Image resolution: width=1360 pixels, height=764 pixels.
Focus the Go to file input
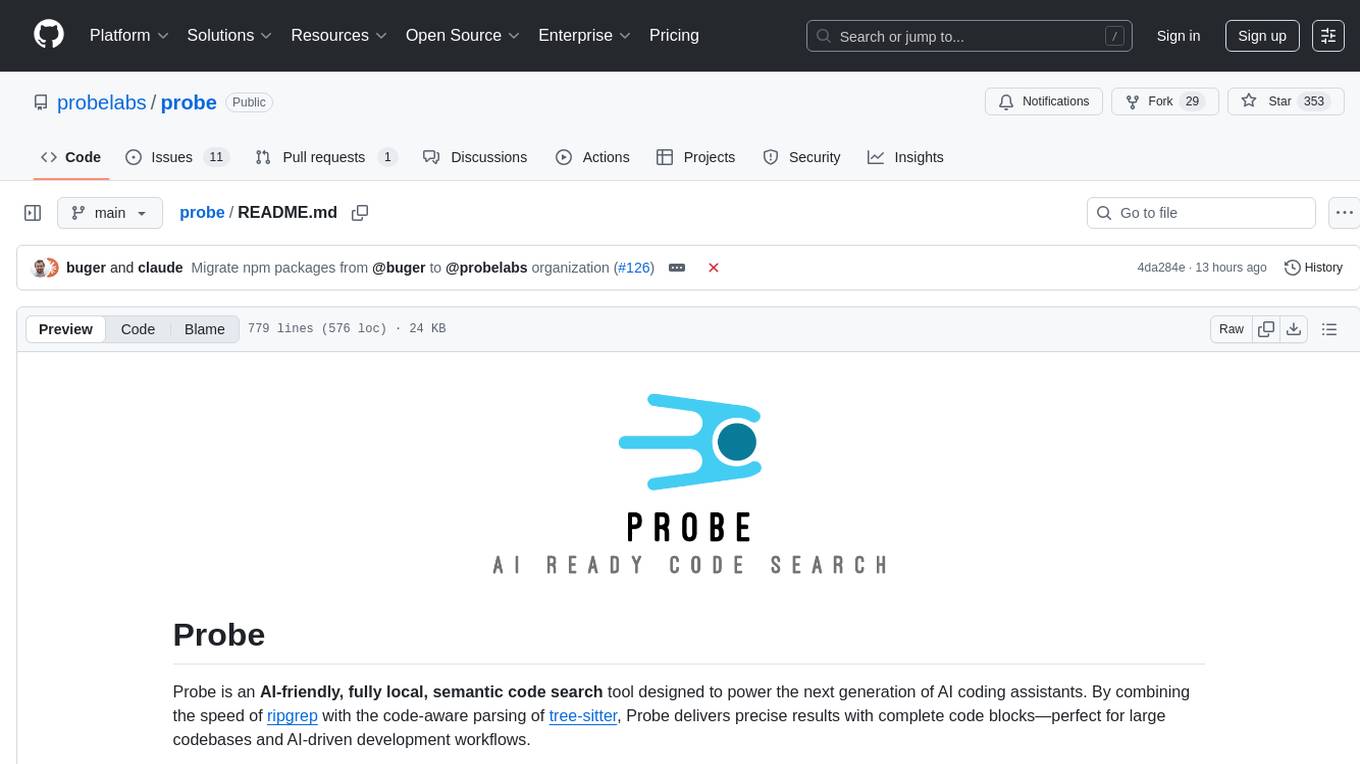[x=1201, y=213]
